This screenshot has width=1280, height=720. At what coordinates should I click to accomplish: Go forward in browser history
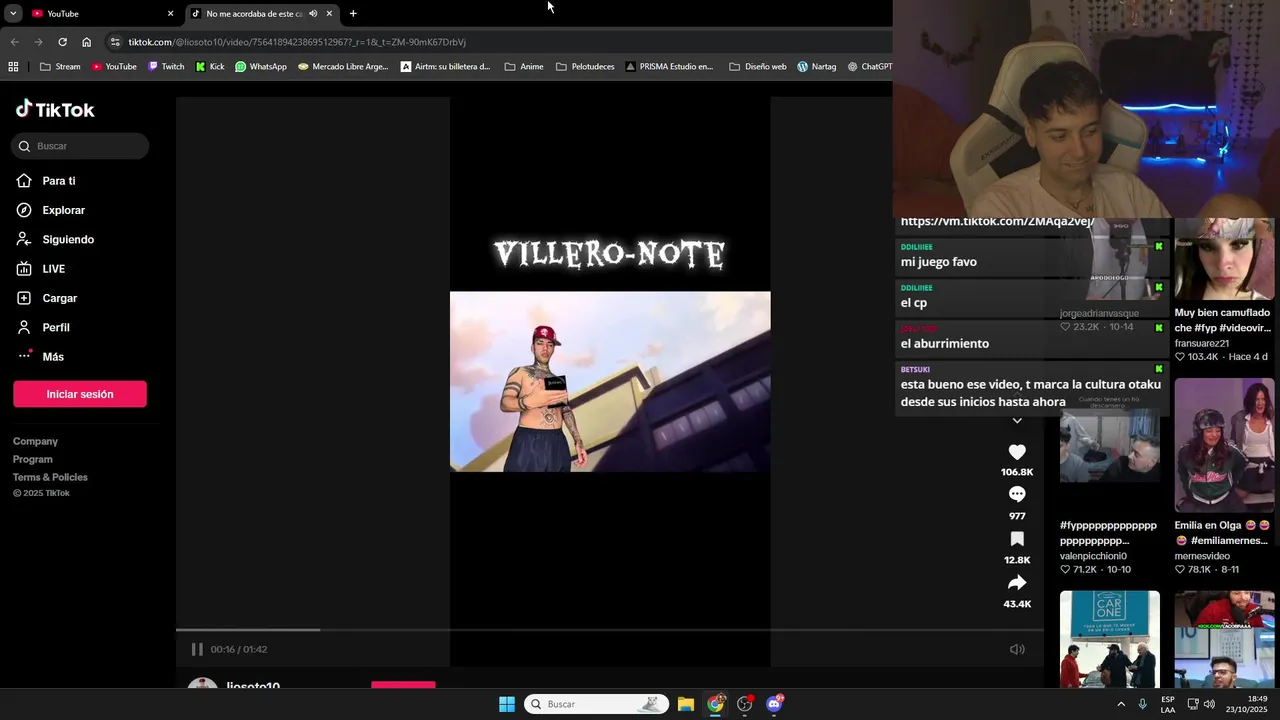click(x=38, y=42)
